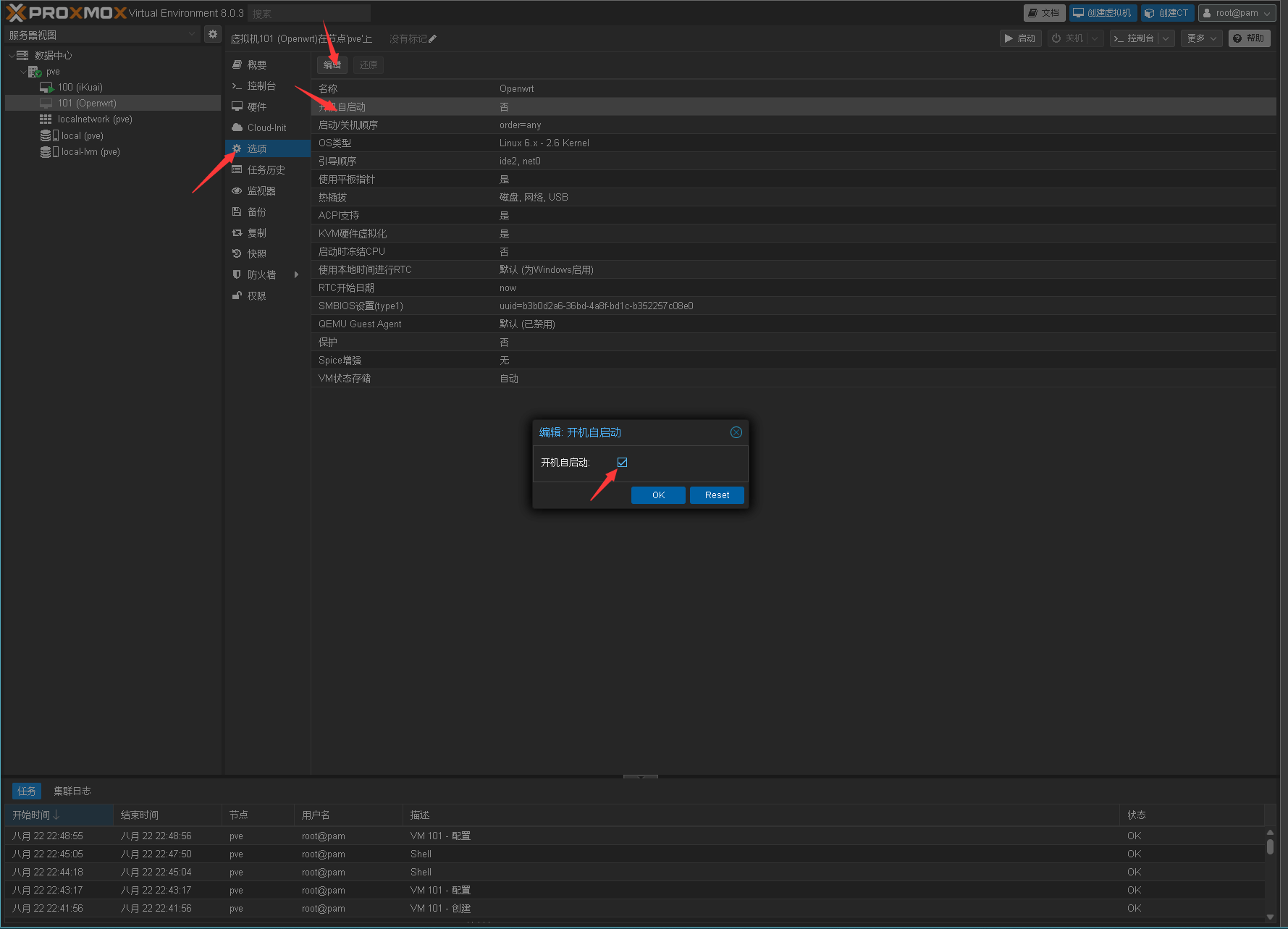1288x929 pixels.
Task: Click the 创建虚拟机 button icon
Action: [1079, 13]
